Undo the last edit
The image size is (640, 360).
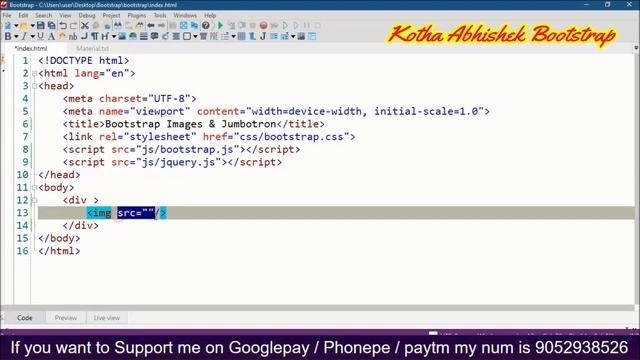click(x=63, y=25)
